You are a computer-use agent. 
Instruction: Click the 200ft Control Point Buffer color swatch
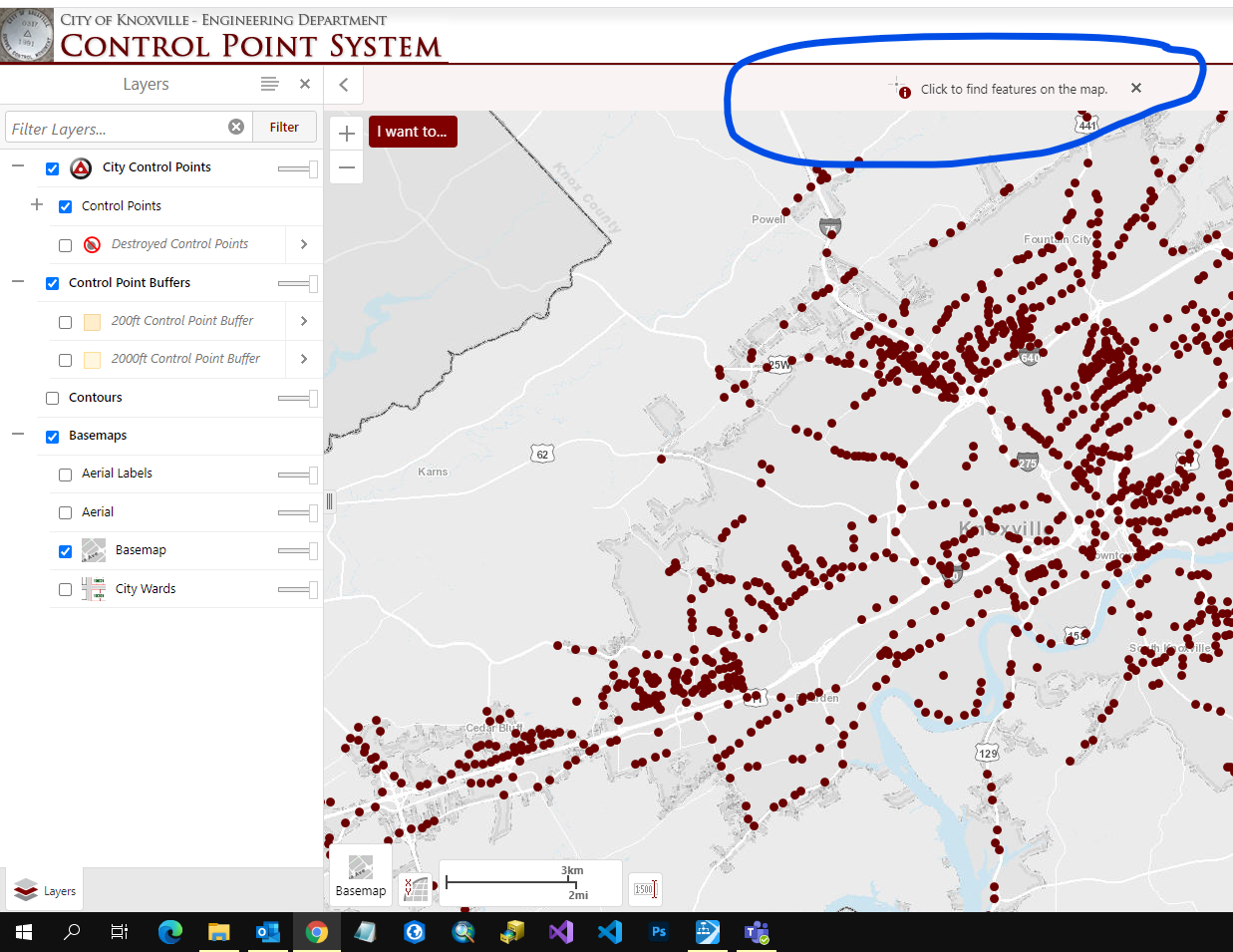tap(92, 322)
